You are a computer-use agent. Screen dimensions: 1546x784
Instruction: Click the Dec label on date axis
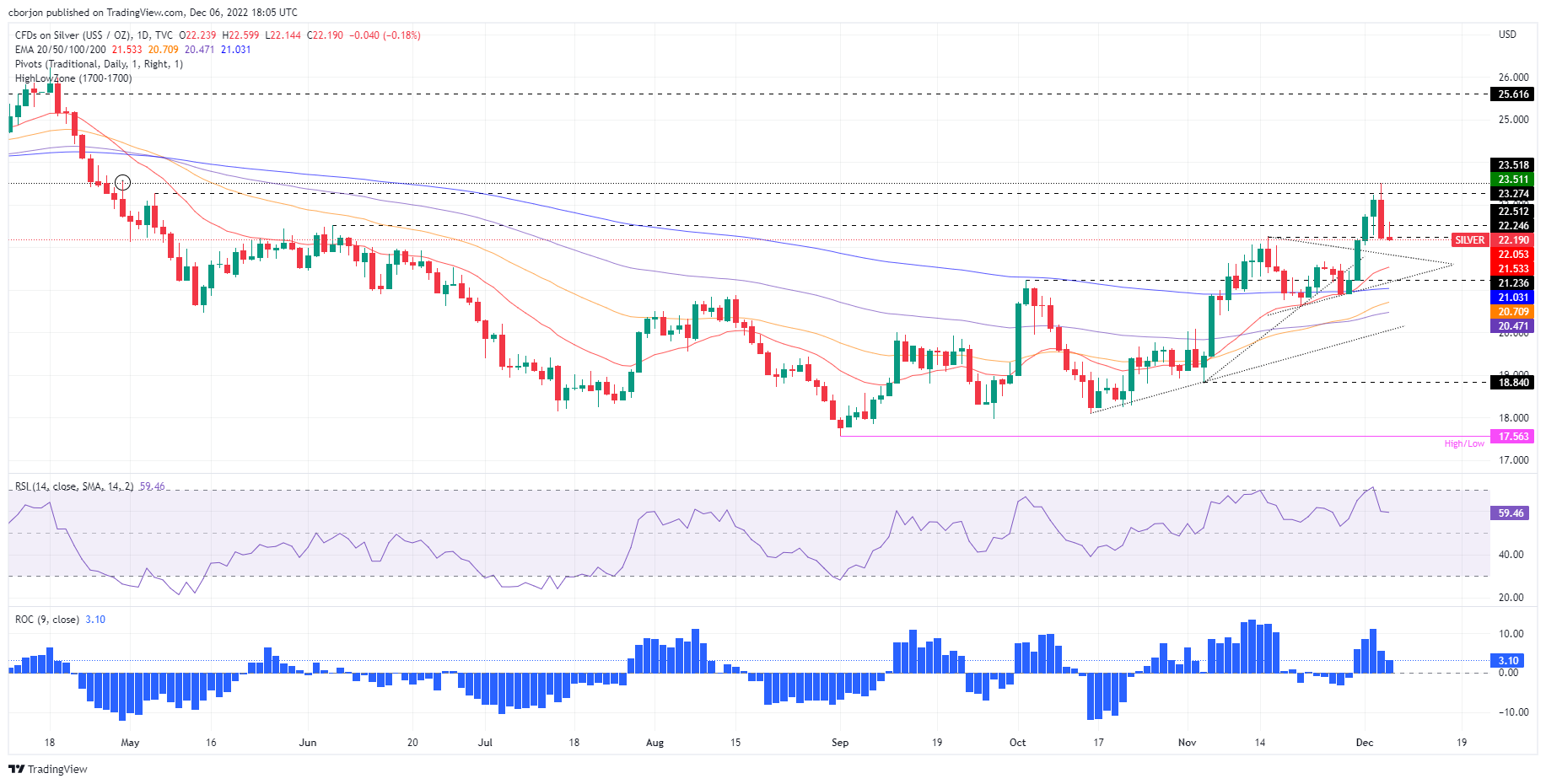coord(1364,743)
